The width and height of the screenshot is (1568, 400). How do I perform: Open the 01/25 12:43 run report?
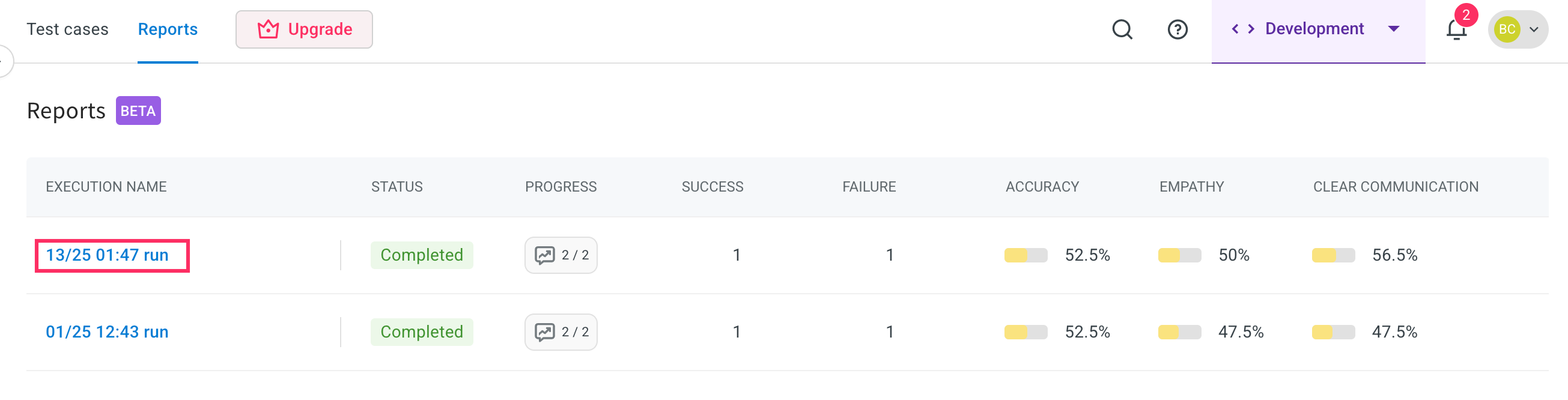click(x=107, y=332)
